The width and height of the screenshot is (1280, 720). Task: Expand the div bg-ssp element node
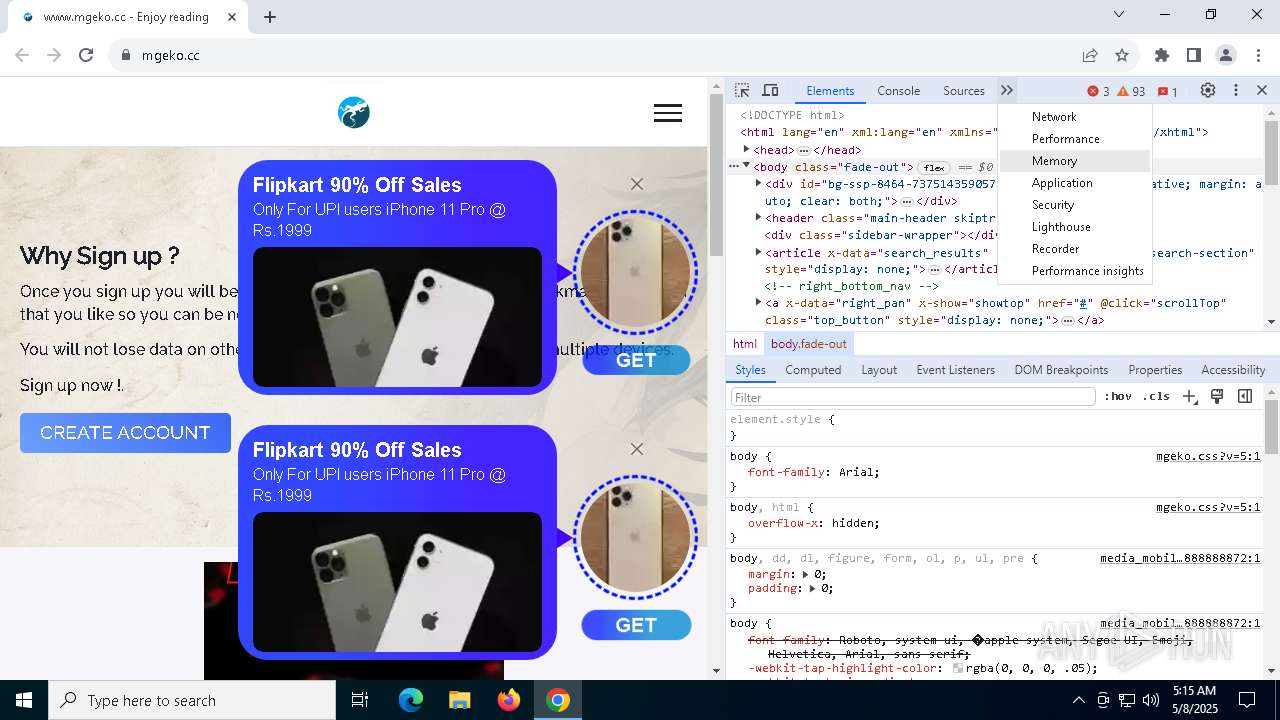click(758, 184)
